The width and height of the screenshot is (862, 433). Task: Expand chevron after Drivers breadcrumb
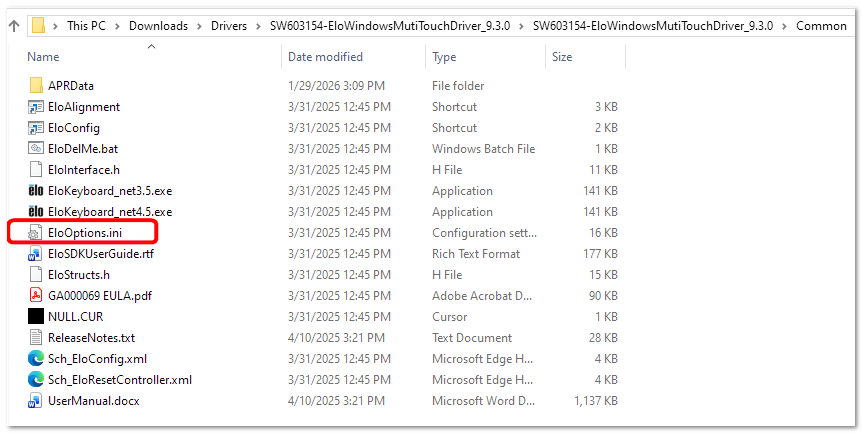[258, 26]
